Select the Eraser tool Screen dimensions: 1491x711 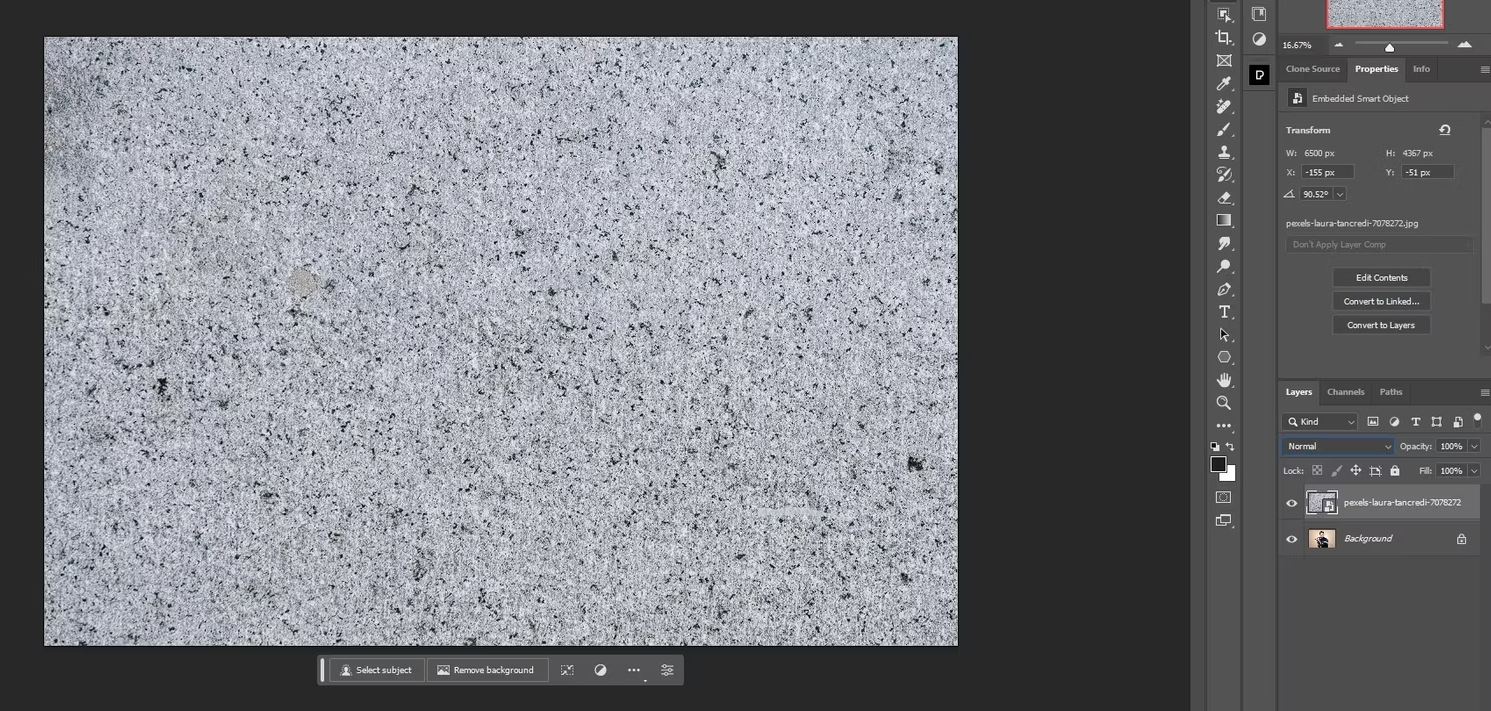tap(1224, 198)
